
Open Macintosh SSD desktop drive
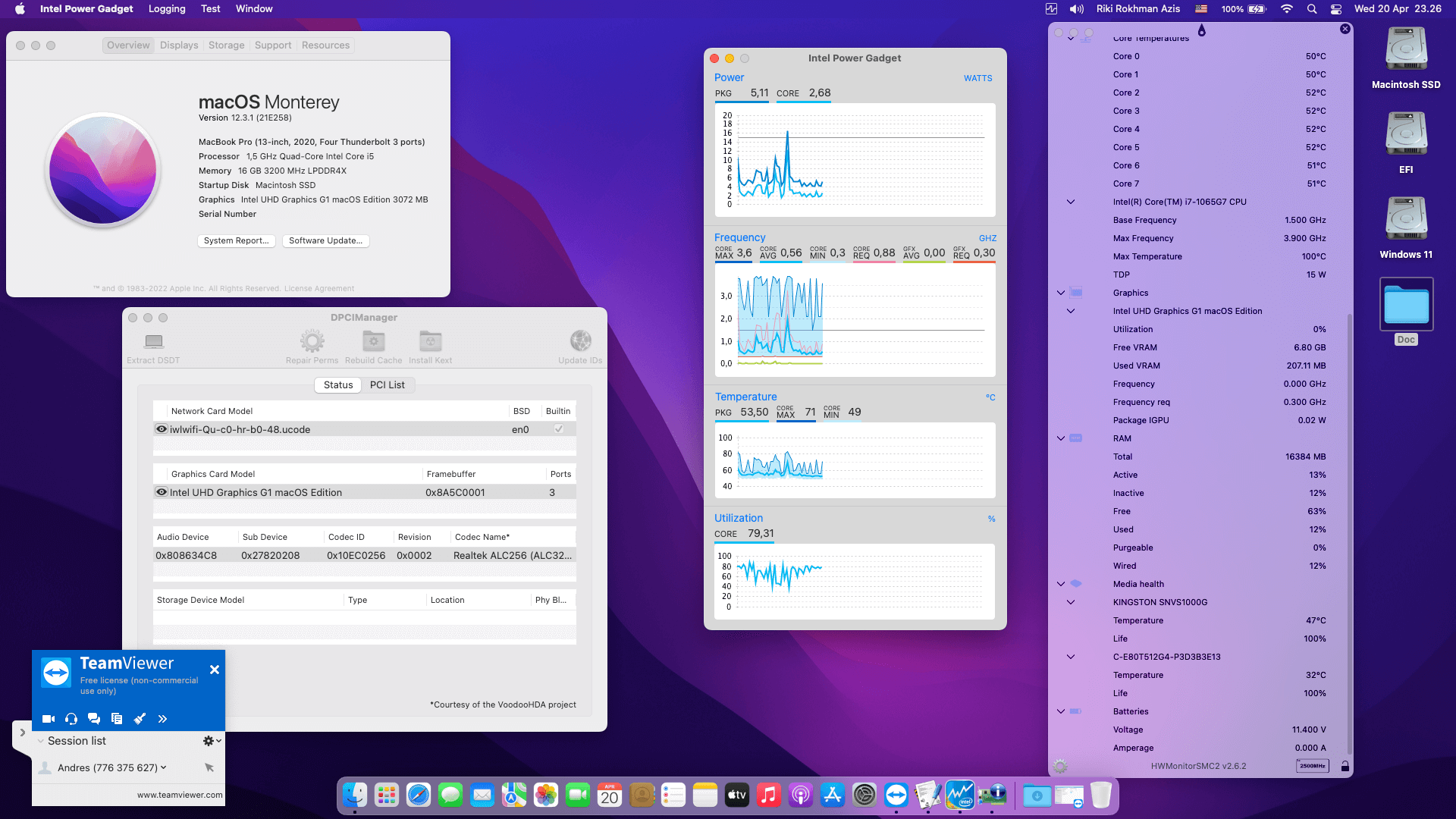click(1406, 58)
